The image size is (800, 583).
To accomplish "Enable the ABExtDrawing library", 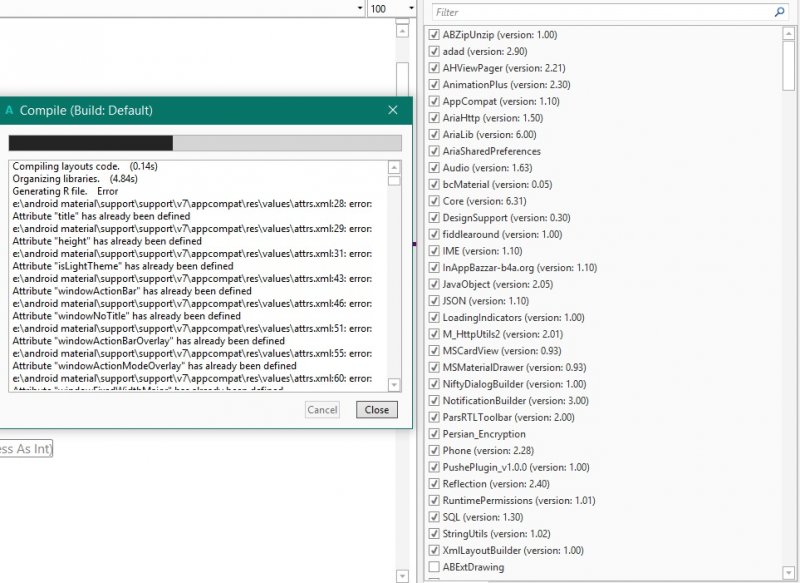I will click(x=433, y=567).
